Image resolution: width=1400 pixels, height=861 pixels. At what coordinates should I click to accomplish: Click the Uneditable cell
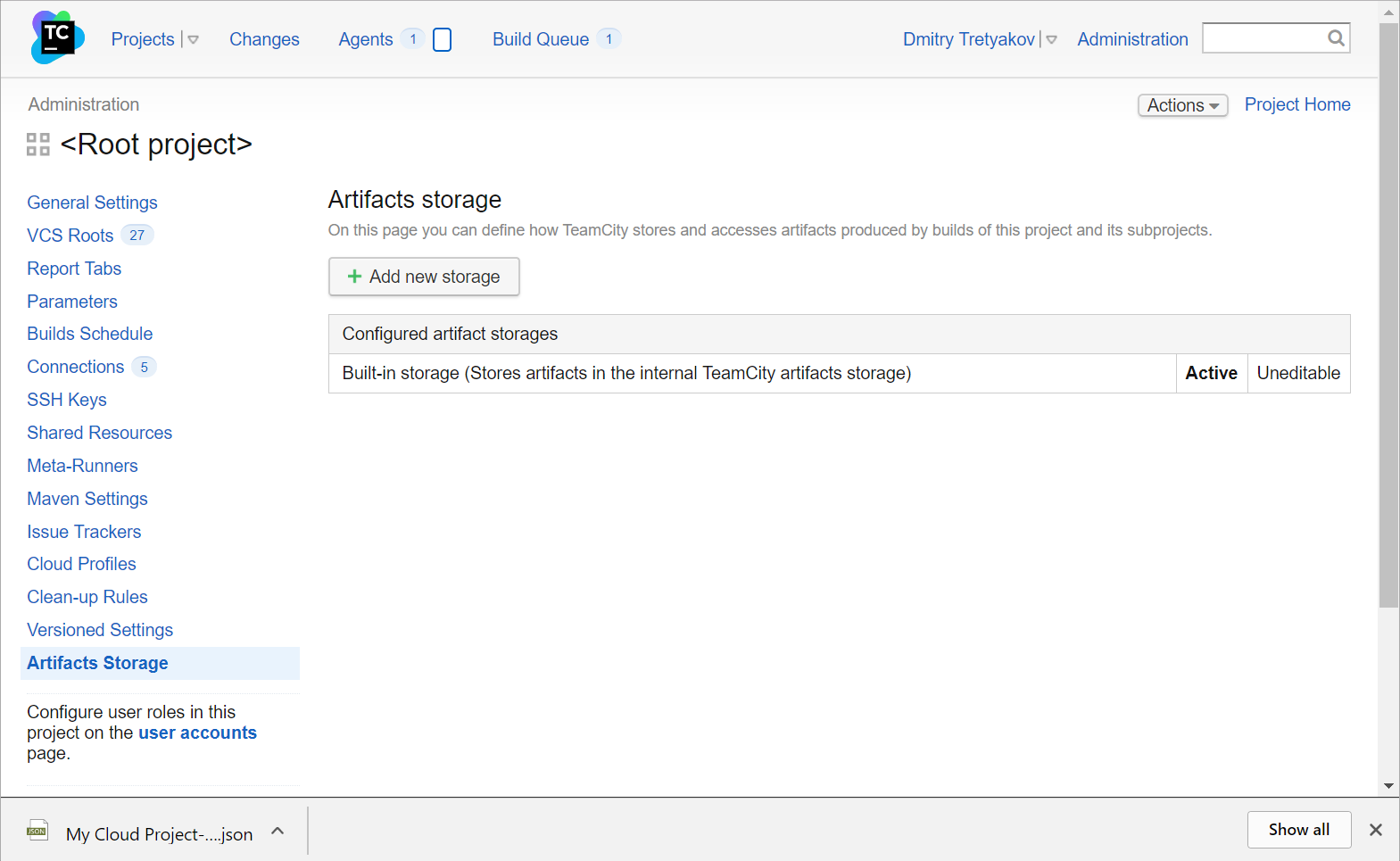[1298, 373]
